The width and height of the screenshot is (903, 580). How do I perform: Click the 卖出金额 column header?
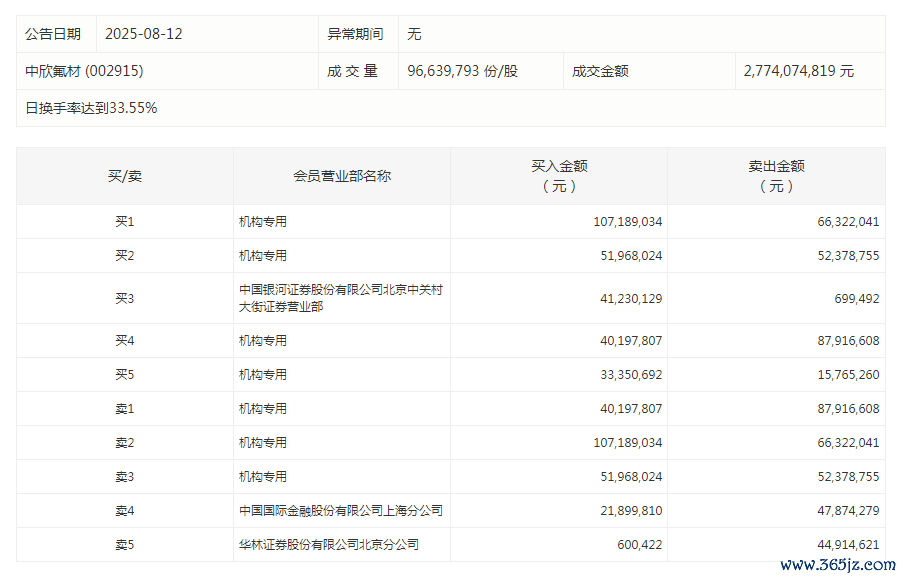776,176
